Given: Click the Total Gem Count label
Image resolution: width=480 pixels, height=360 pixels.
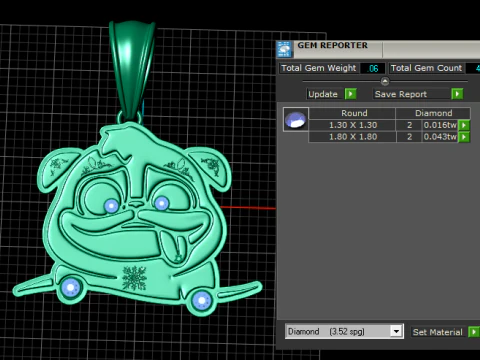Looking at the screenshot, I should click(x=426, y=68).
